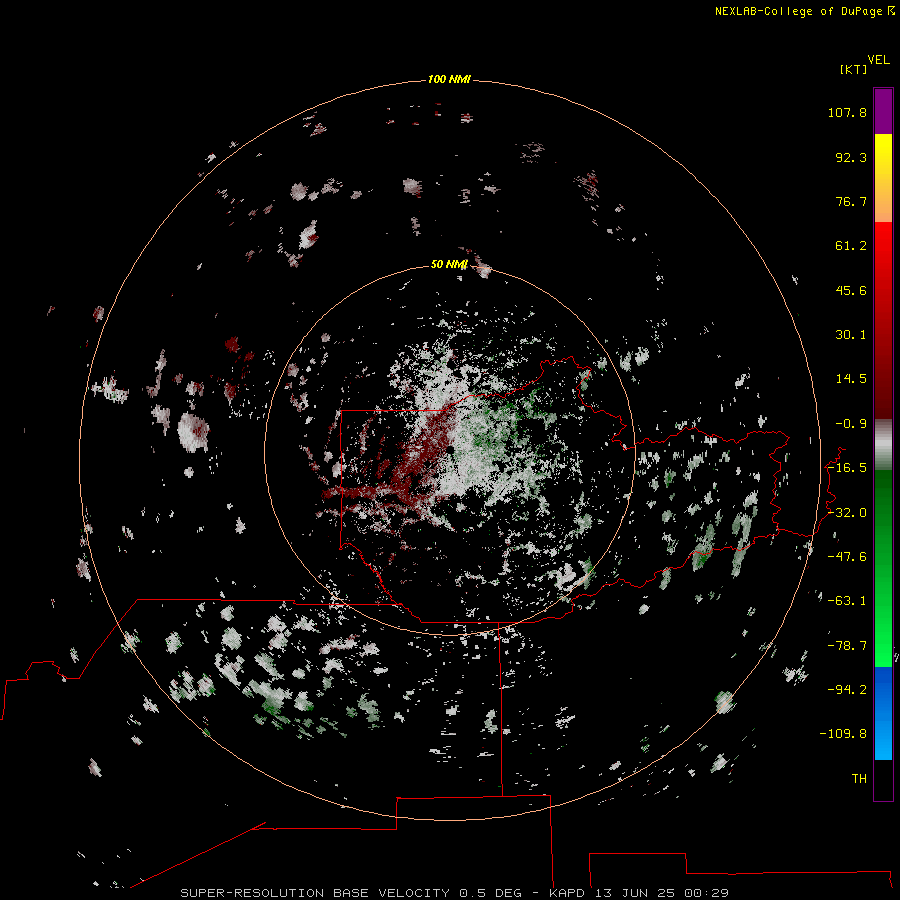
Task: Click the -16.5 legend value
Action: tap(847, 468)
